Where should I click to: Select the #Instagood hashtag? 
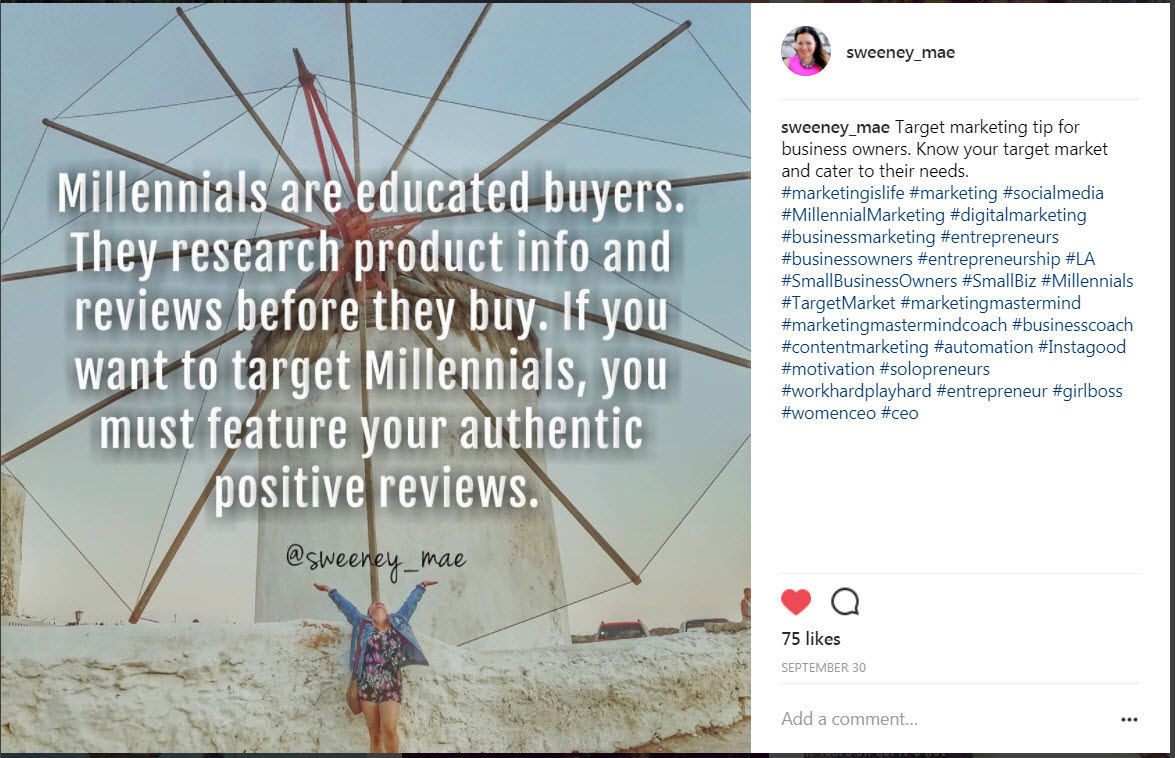click(1081, 347)
